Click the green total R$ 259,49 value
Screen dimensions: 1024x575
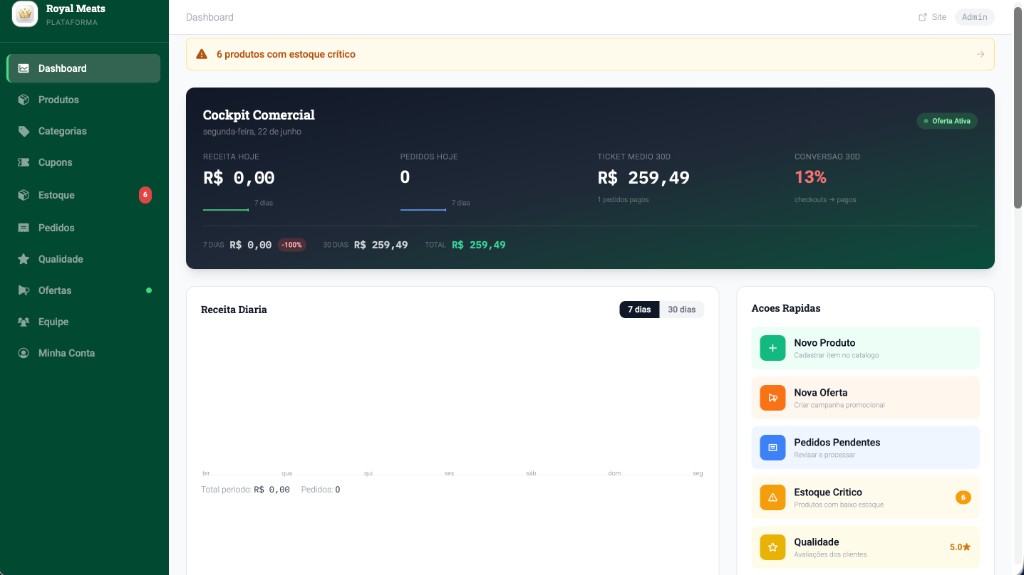(x=479, y=245)
